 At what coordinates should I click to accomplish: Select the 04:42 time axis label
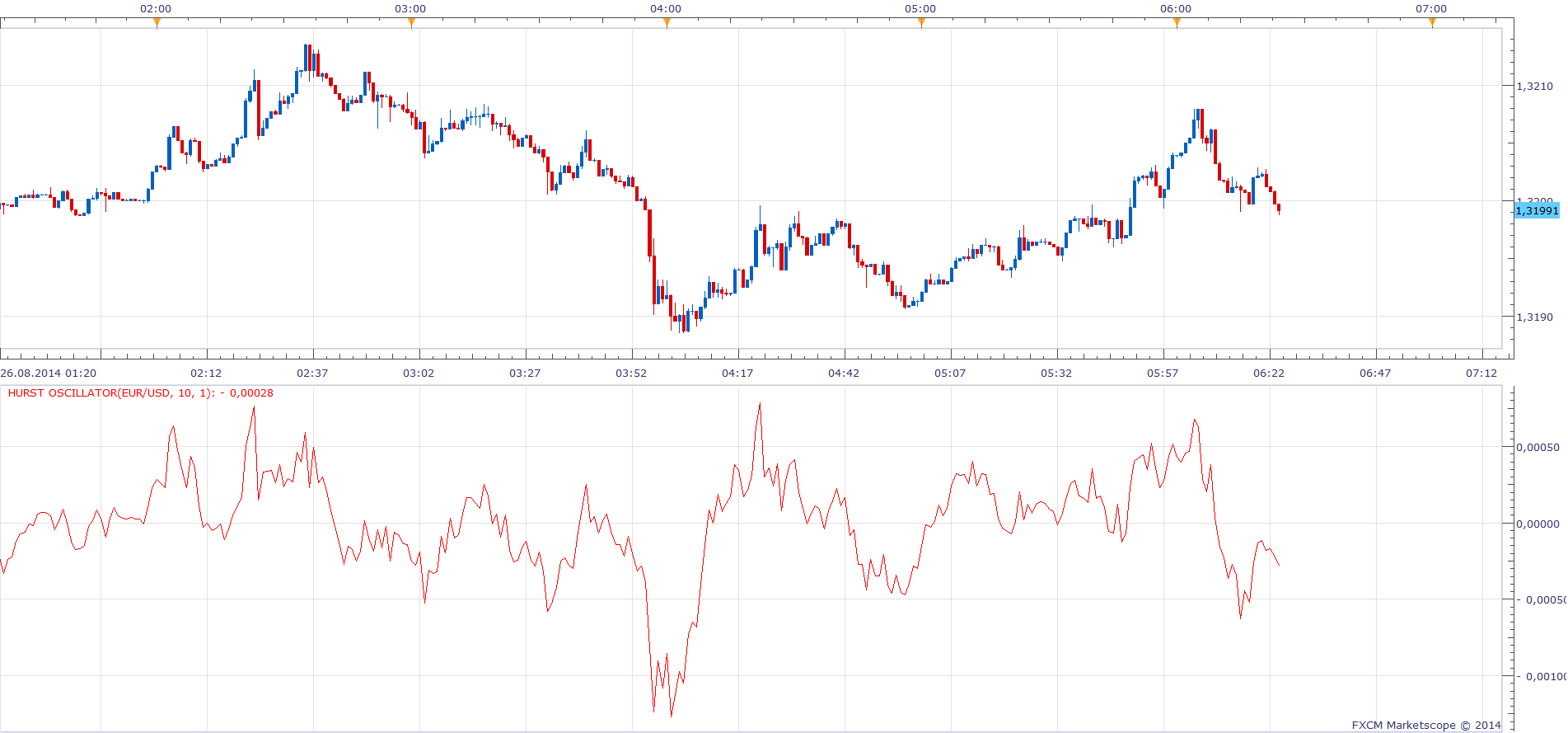pyautogui.click(x=844, y=373)
